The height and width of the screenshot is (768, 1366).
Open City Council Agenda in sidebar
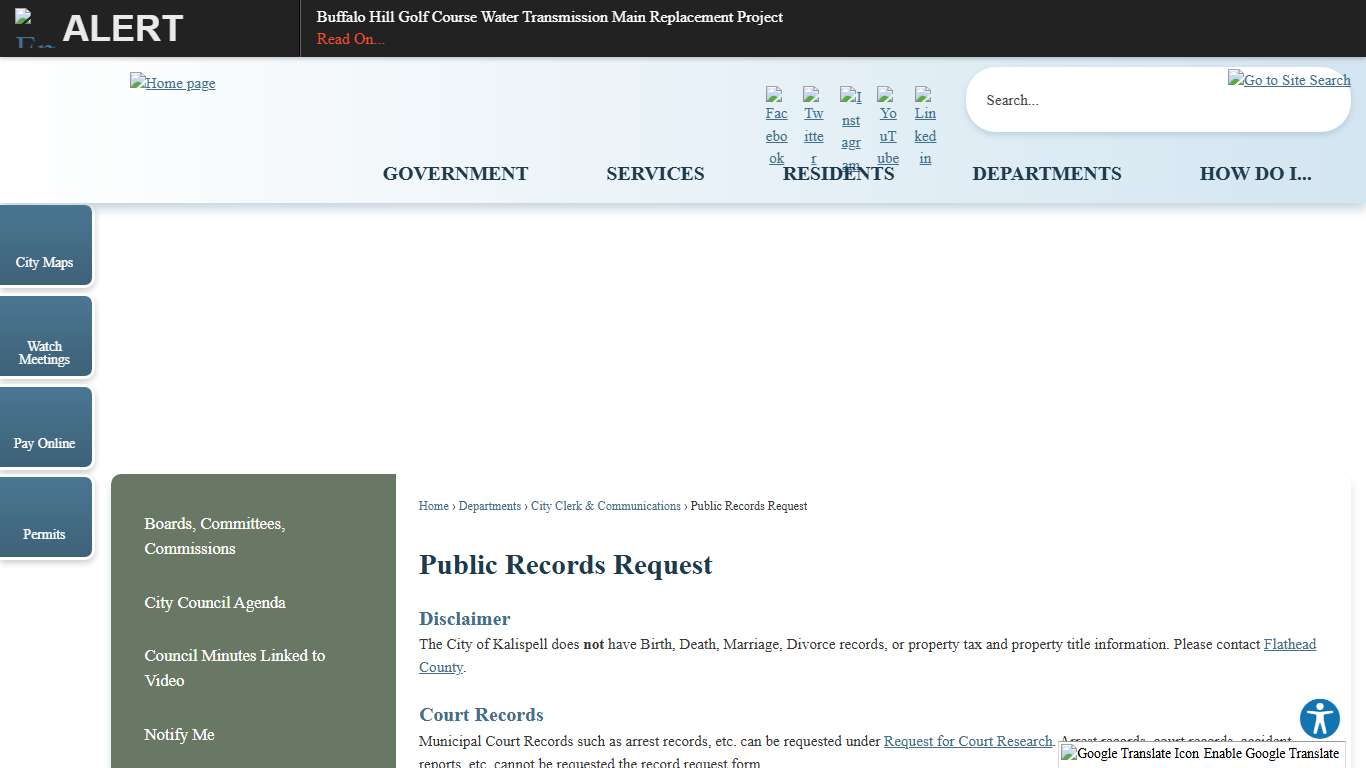tap(215, 602)
